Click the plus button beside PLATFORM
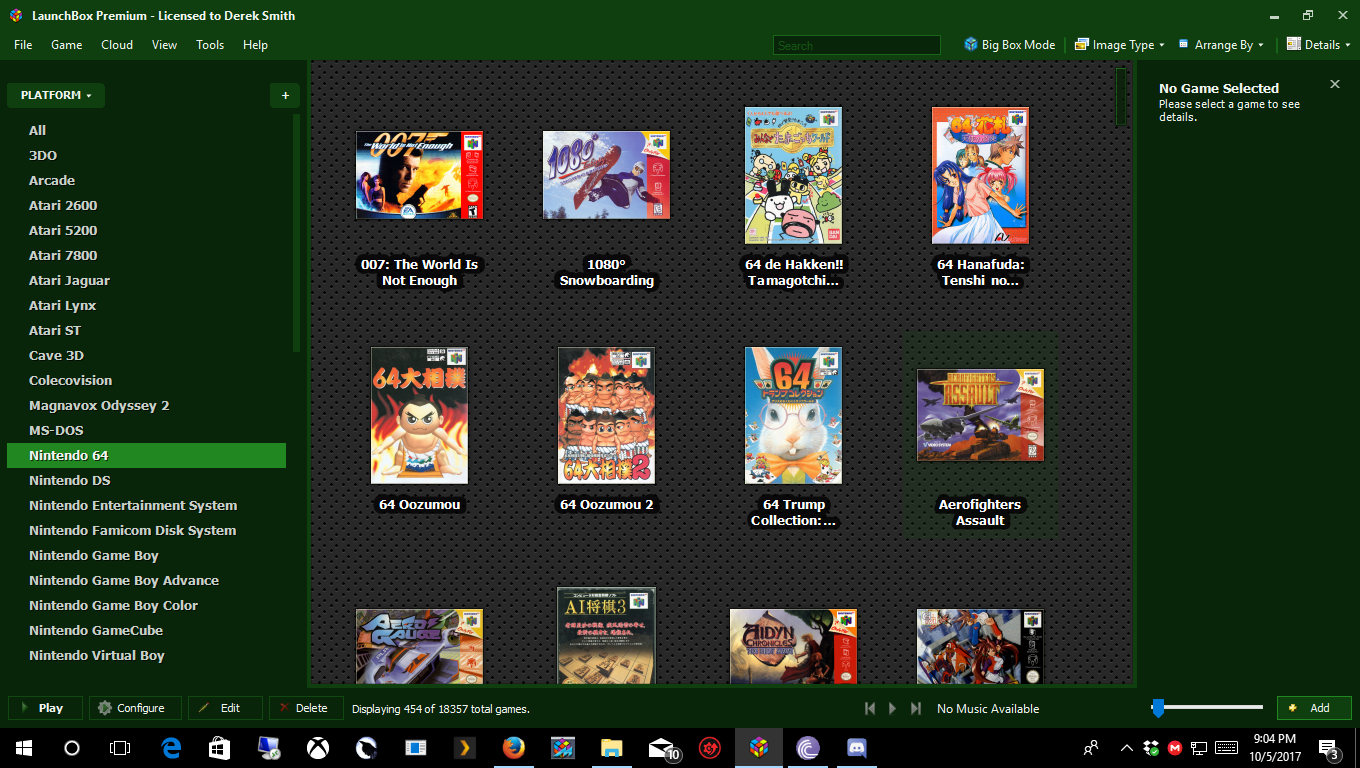The height and width of the screenshot is (768, 1360). 285,95
